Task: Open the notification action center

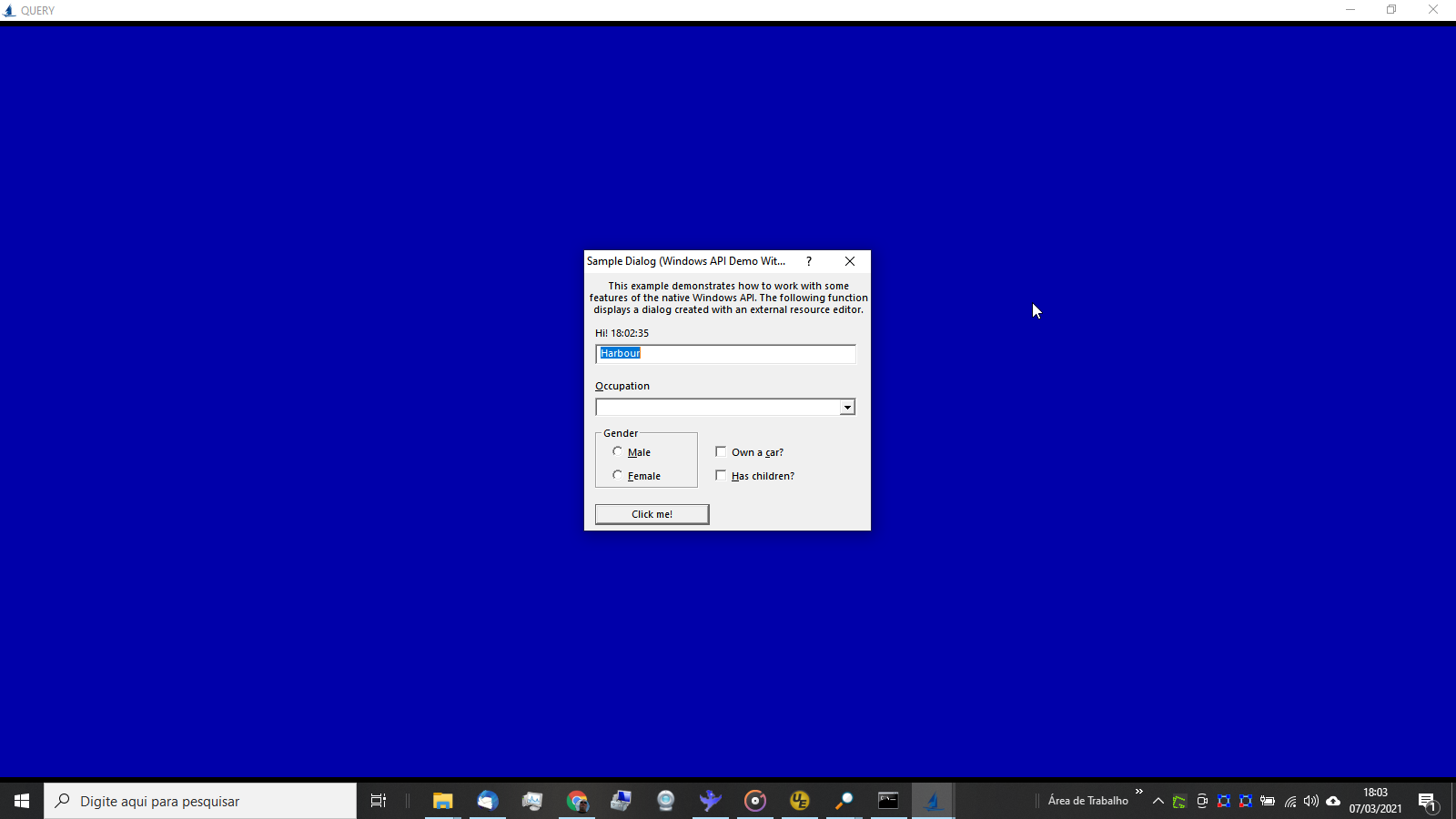Action: 1427,801
